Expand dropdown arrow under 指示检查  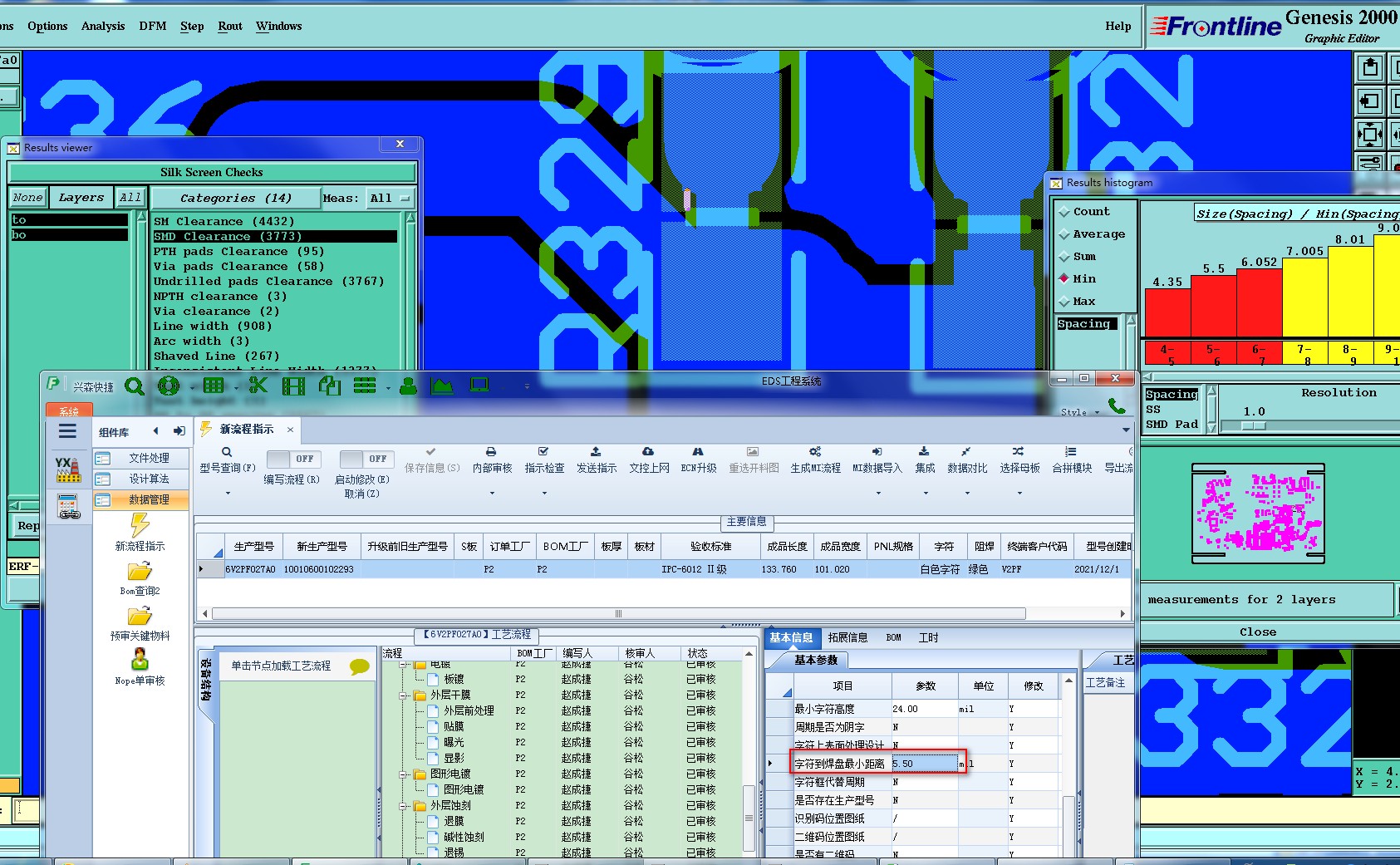(544, 494)
